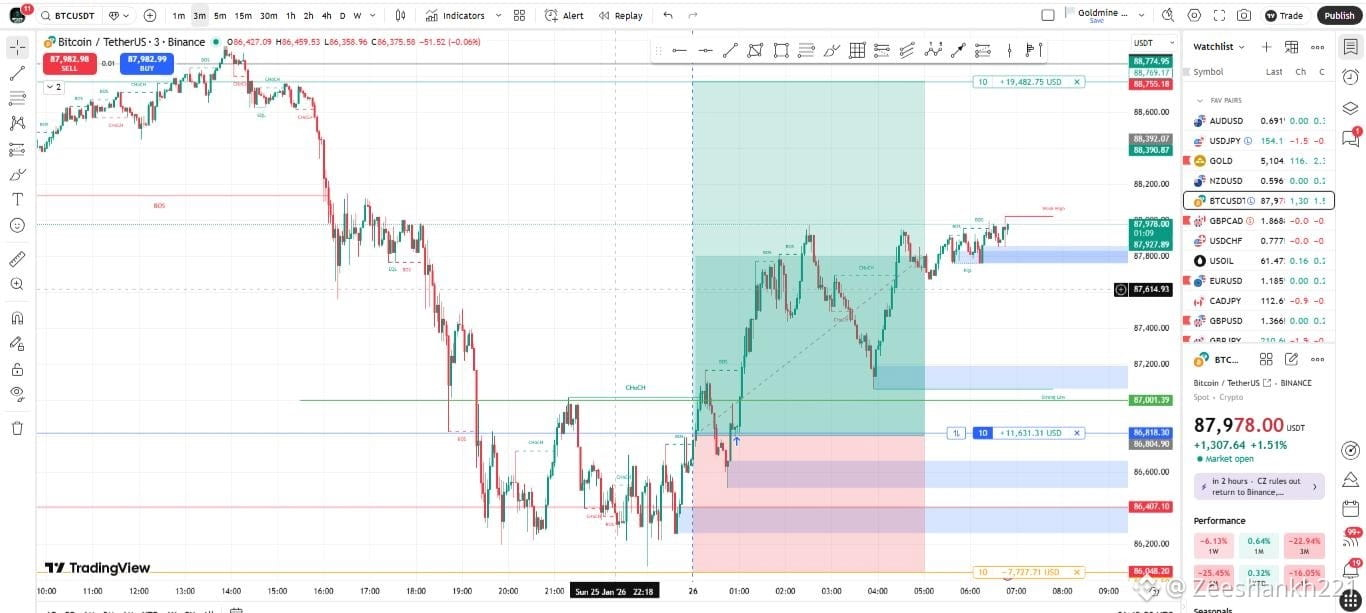Image resolution: width=1366 pixels, height=613 pixels.
Task: Click the add symbol plus button
Action: [150, 15]
